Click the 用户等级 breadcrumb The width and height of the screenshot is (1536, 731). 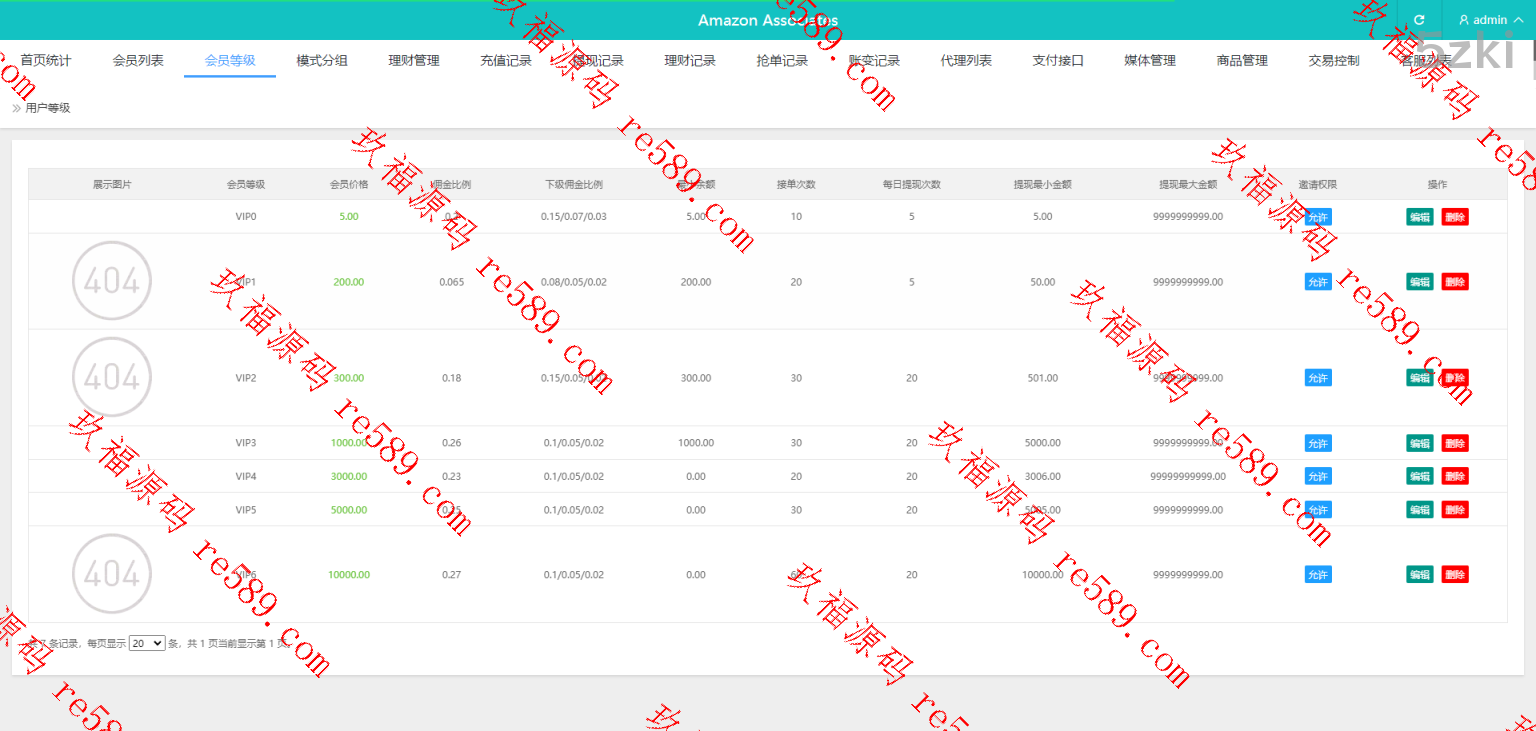coord(48,108)
